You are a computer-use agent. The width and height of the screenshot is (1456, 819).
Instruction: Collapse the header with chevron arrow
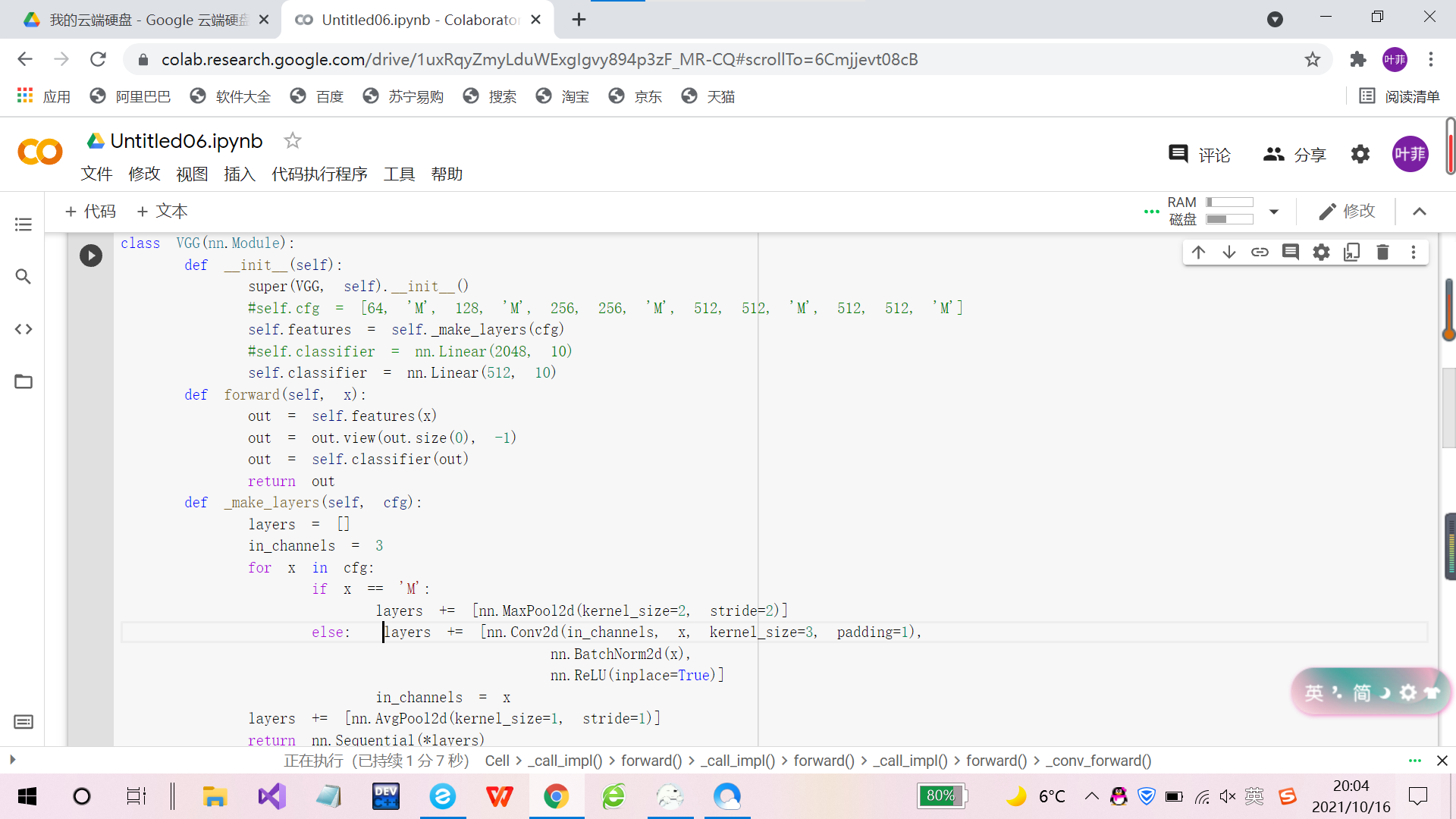(1420, 212)
